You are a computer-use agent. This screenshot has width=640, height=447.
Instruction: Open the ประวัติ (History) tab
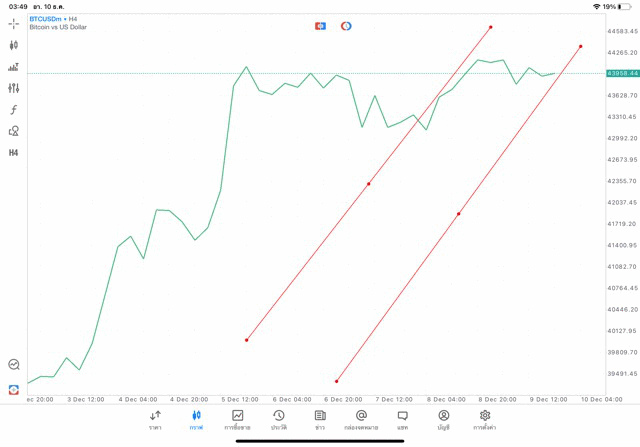coord(279,419)
